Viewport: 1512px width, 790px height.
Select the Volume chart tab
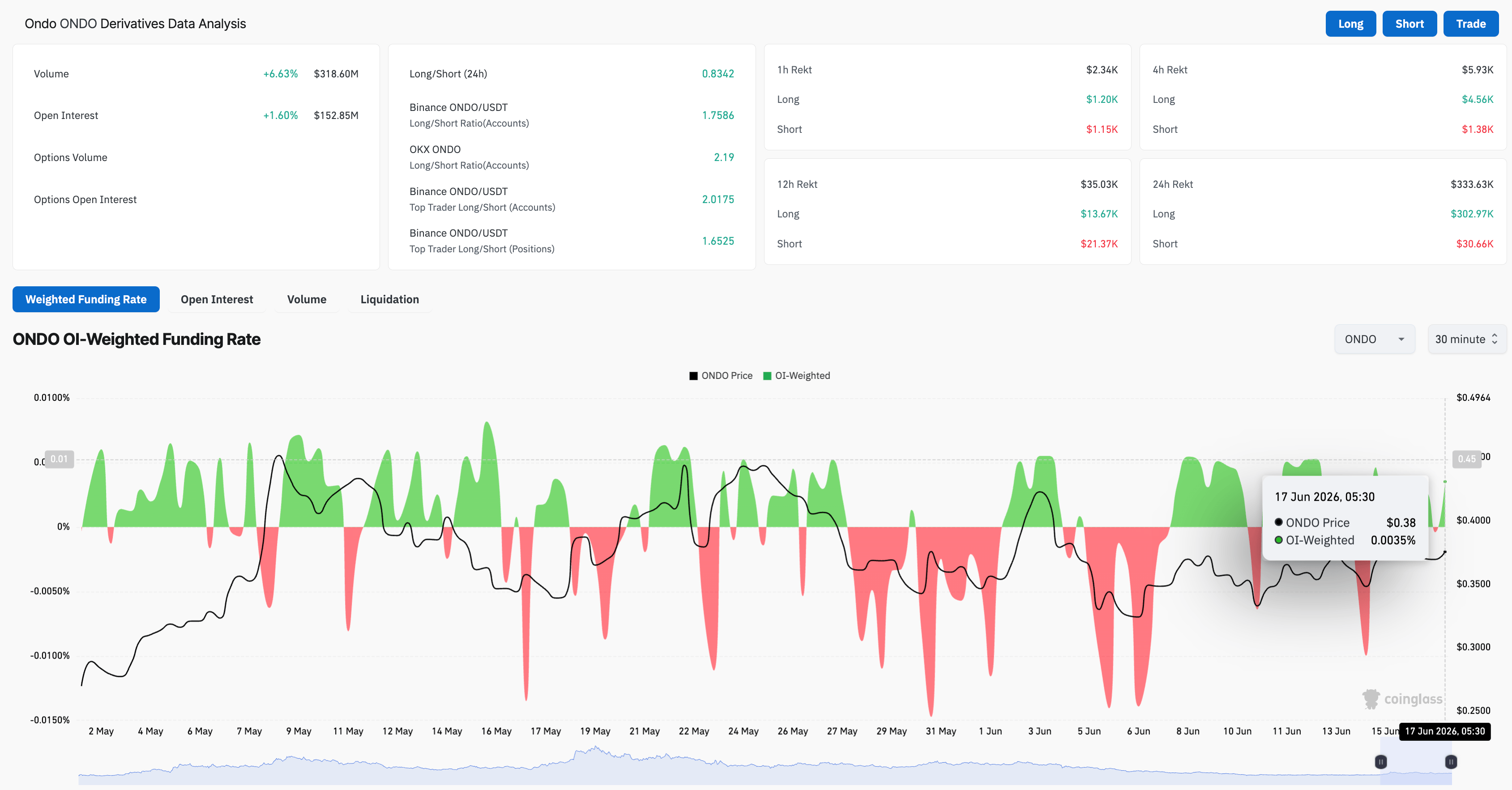pos(307,299)
